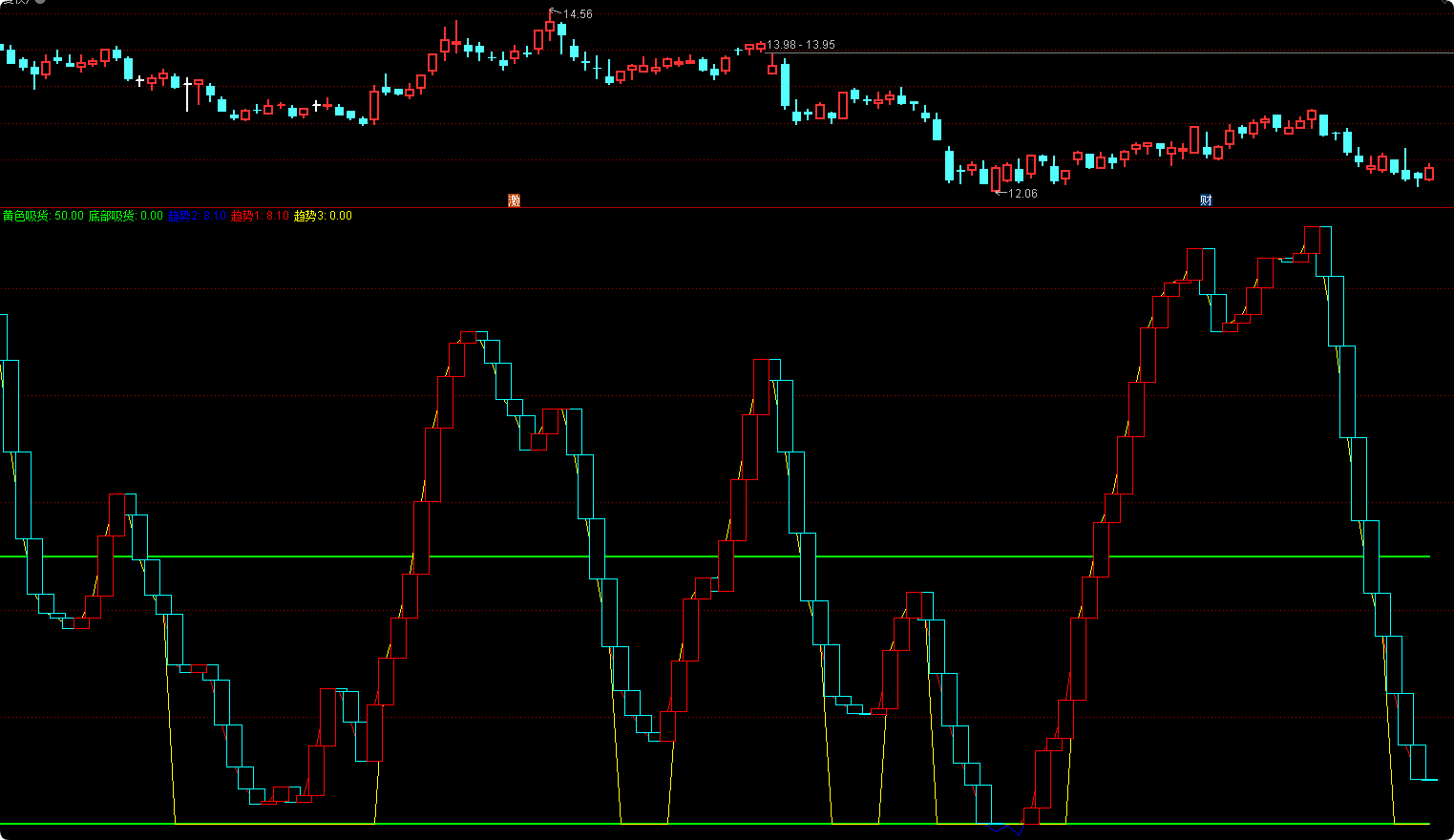
Task: Click the gray circle icon at top-left
Action: (x=40, y=2)
